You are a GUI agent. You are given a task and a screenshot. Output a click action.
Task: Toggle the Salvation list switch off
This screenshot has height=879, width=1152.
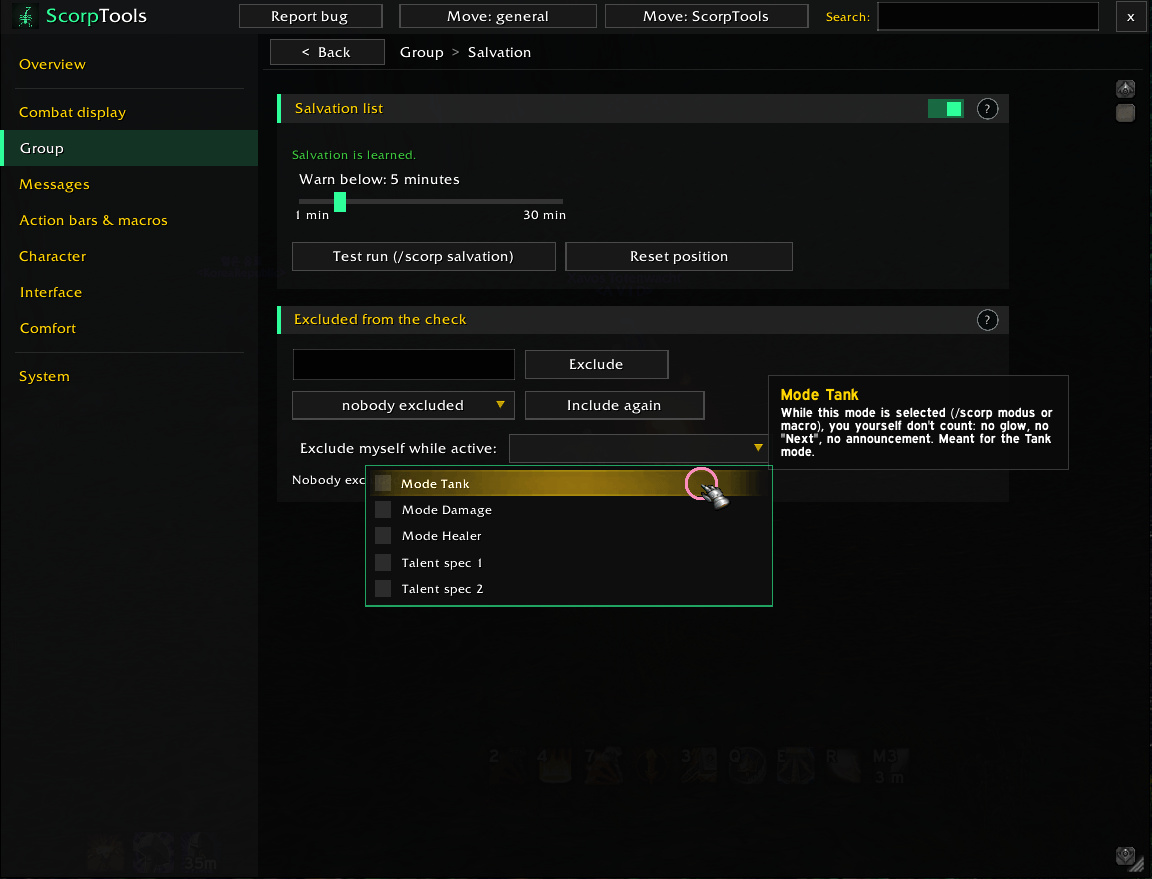[946, 109]
